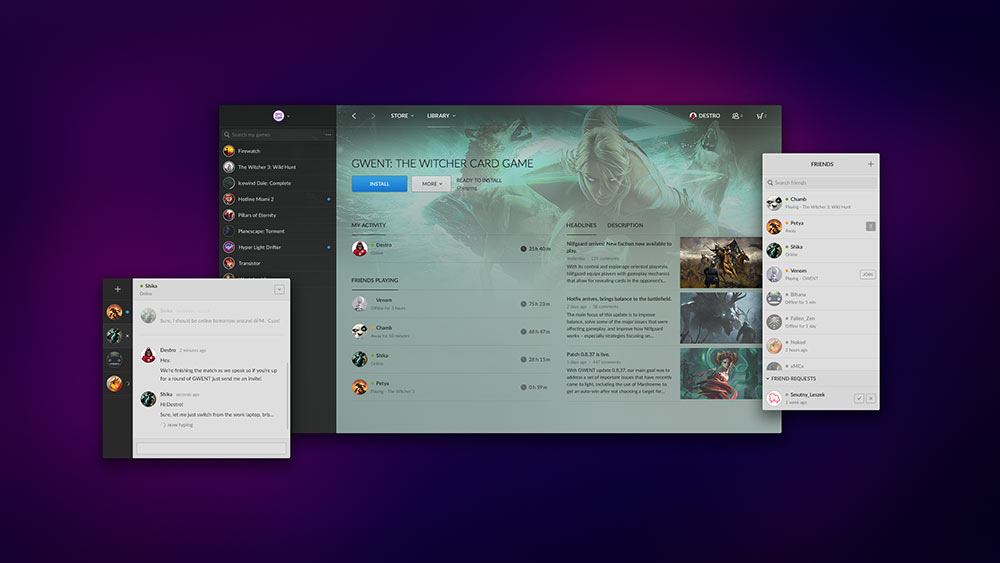Switch to the HEADLINES tab
Viewport: 1000px width, 563px height.
pyautogui.click(x=581, y=225)
